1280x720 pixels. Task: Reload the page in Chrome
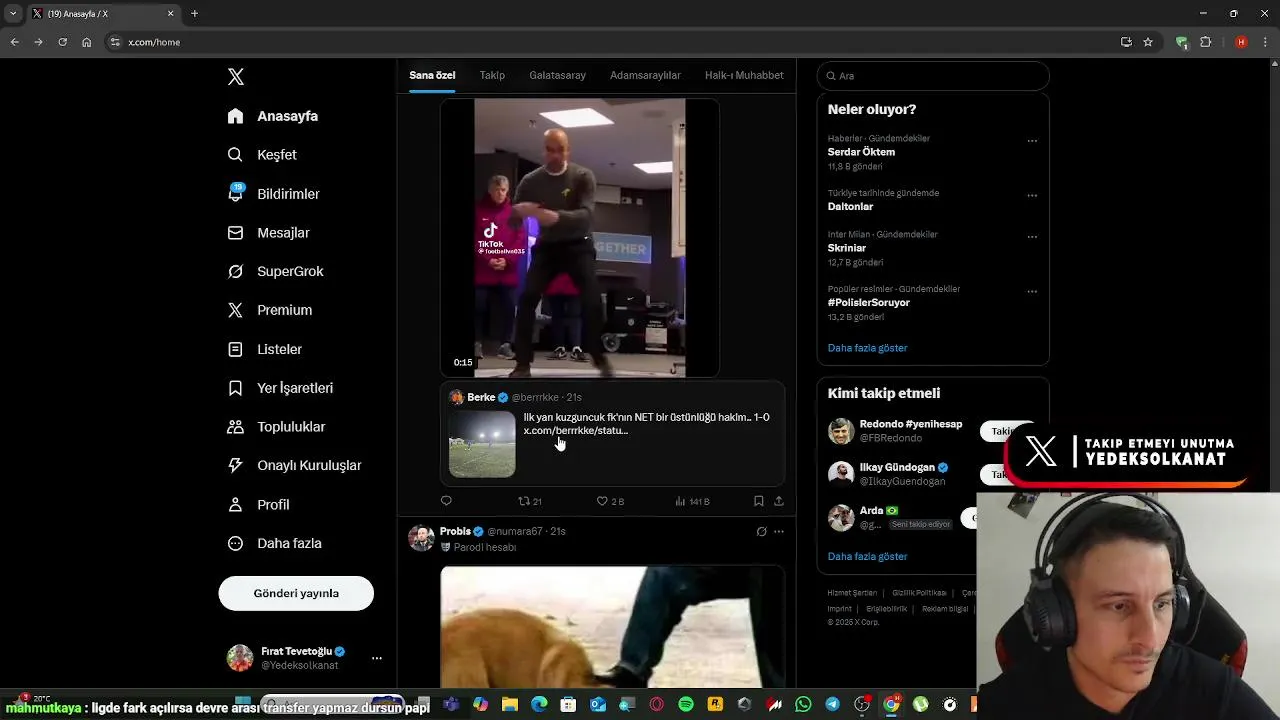tap(62, 42)
